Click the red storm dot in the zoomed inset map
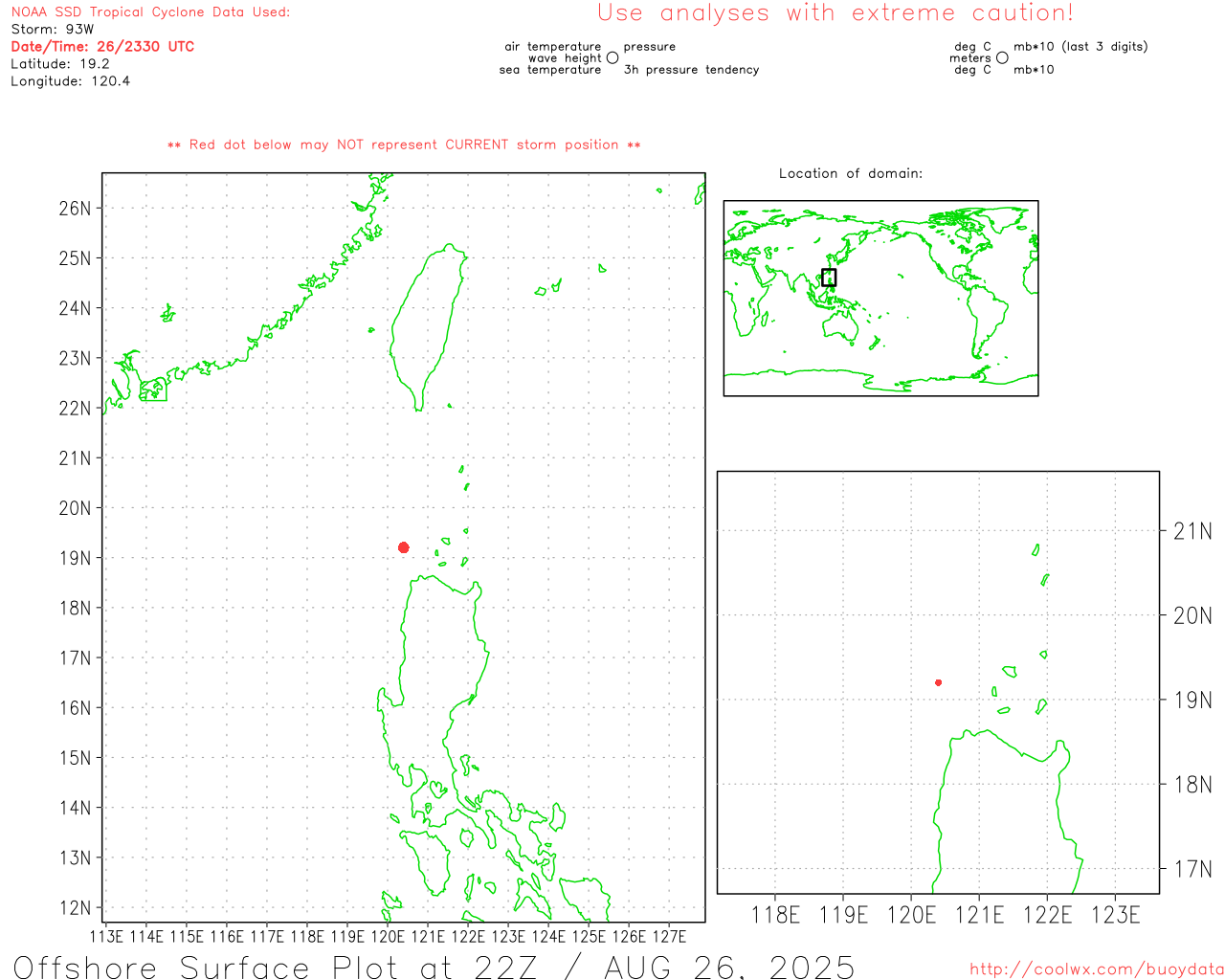The image size is (1225, 980). [939, 682]
